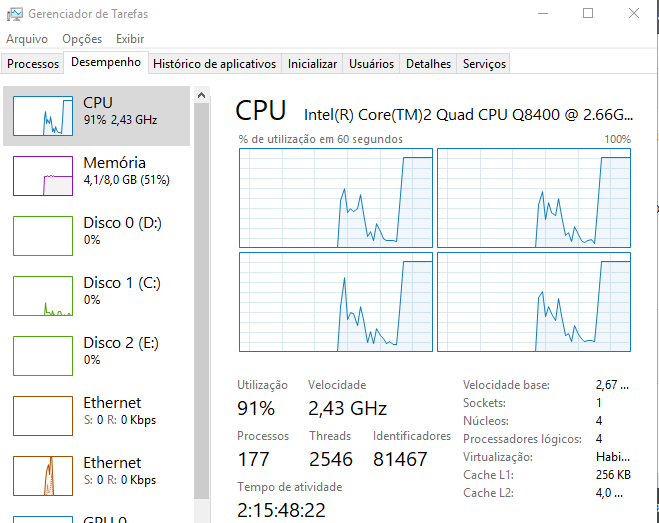Select the Disco 2 (E:) graph icon
Screen dimensions: 659x523
click(x=43, y=356)
